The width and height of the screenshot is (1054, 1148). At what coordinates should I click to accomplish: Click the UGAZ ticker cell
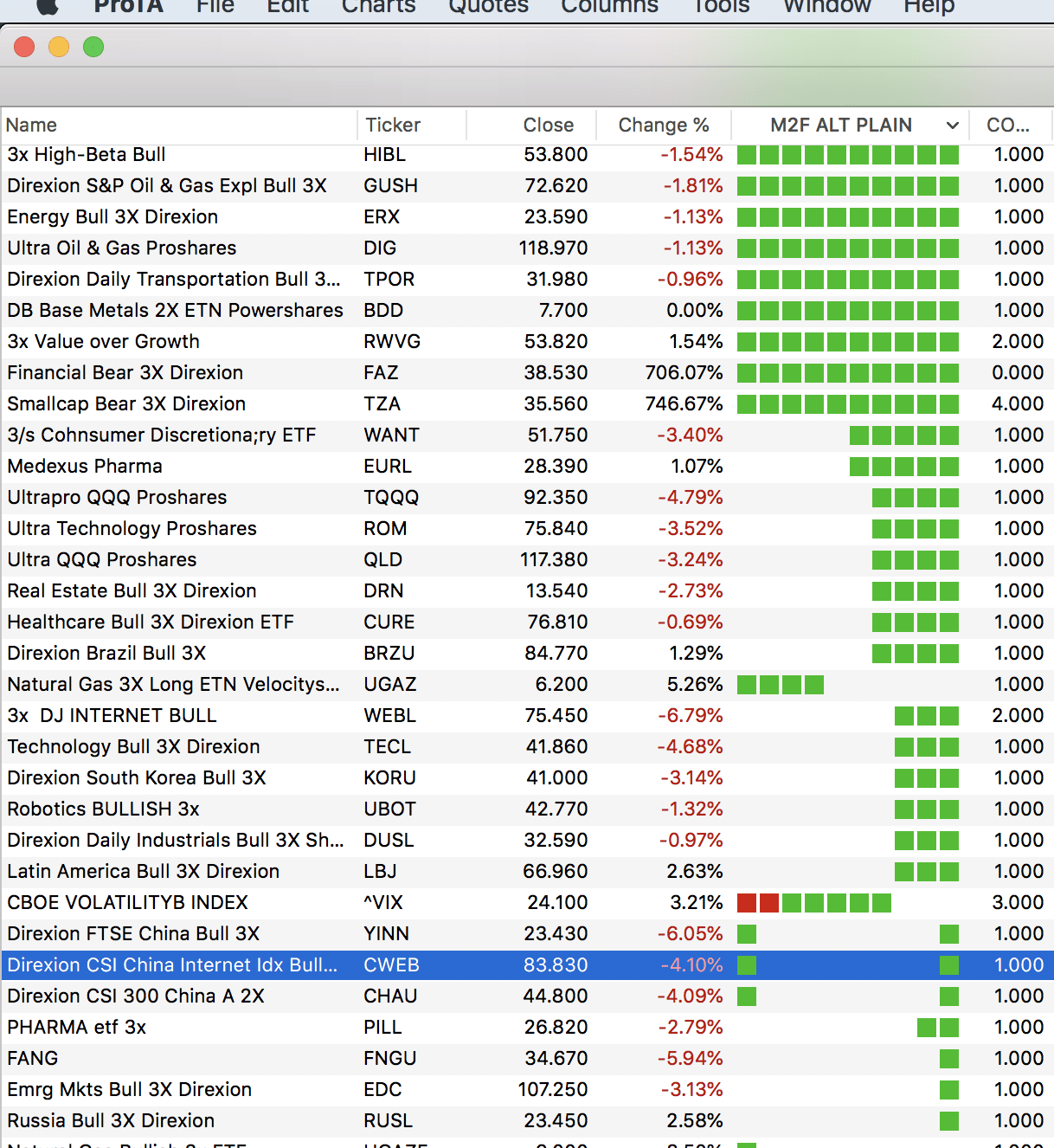click(x=390, y=684)
